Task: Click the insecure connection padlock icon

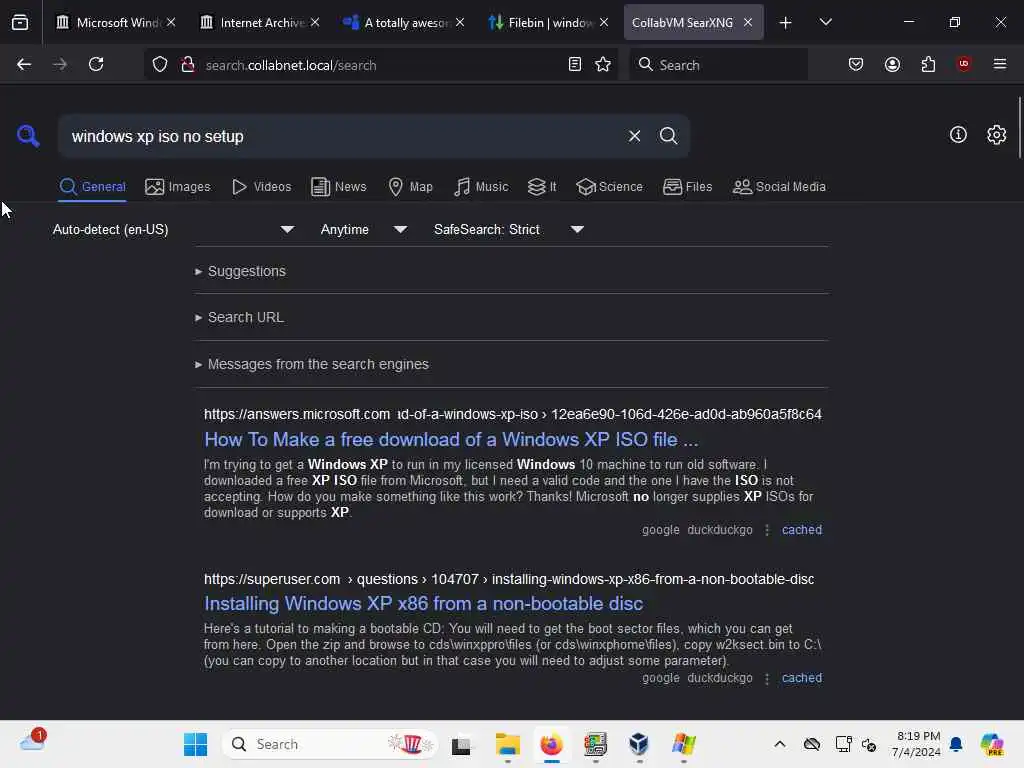Action: click(x=188, y=65)
